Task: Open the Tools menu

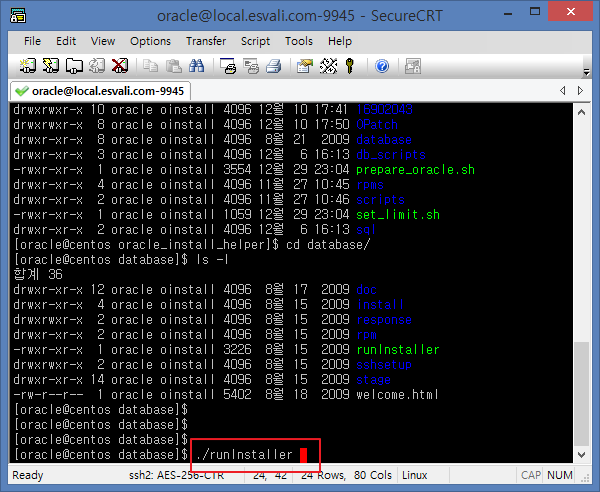Action: click(x=298, y=41)
